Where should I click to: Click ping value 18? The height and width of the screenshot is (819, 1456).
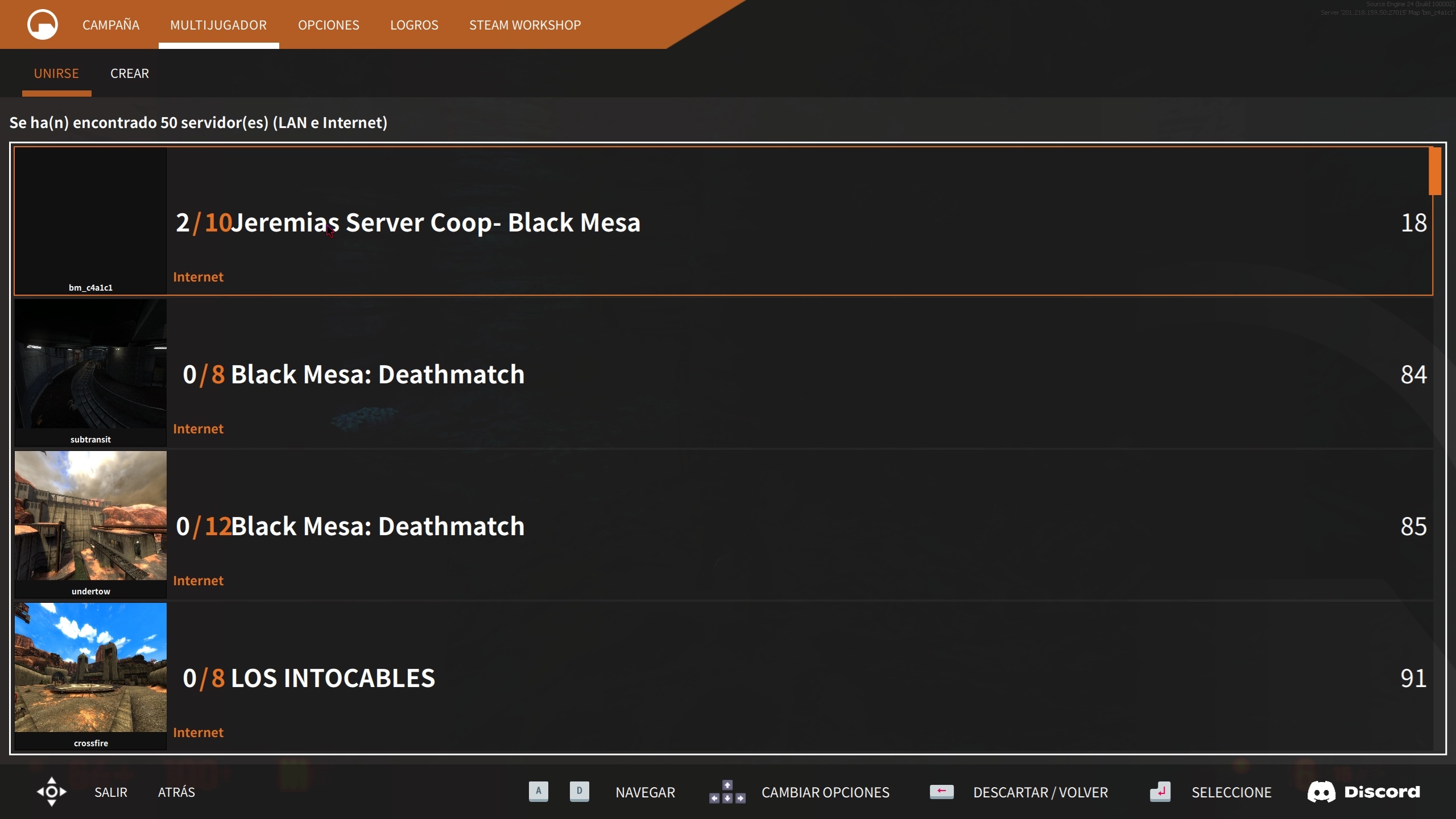click(1413, 222)
